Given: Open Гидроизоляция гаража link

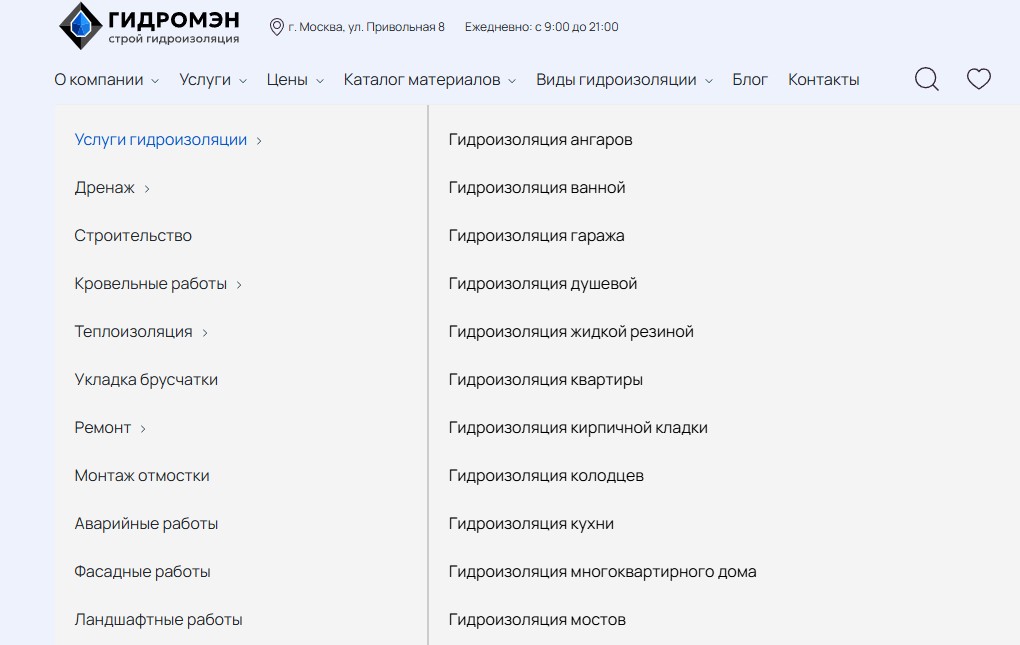Looking at the screenshot, I should point(536,236).
